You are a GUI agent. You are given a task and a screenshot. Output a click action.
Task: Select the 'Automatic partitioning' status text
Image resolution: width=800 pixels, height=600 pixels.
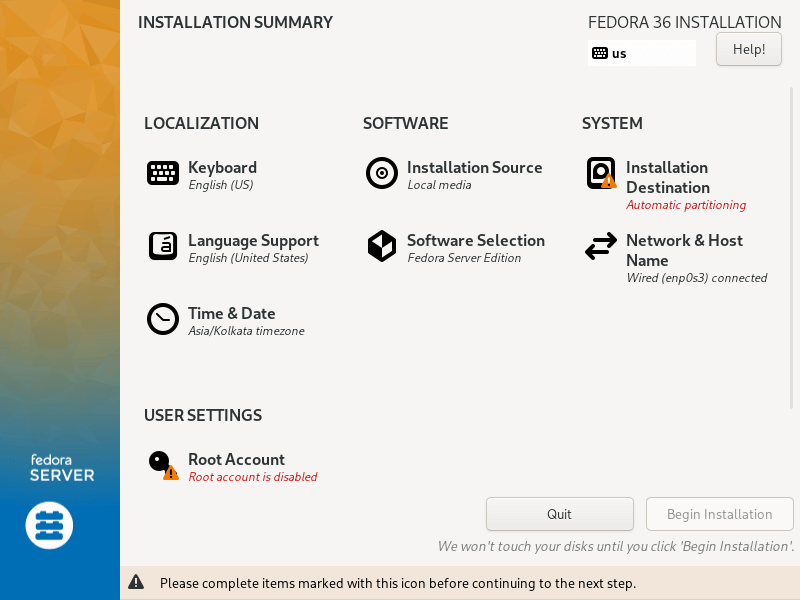point(686,205)
